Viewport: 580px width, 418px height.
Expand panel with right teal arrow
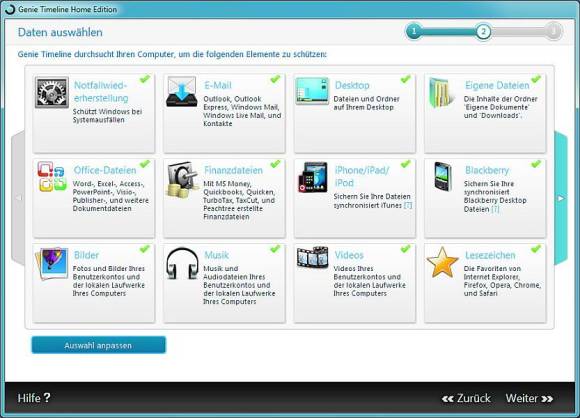coord(561,198)
